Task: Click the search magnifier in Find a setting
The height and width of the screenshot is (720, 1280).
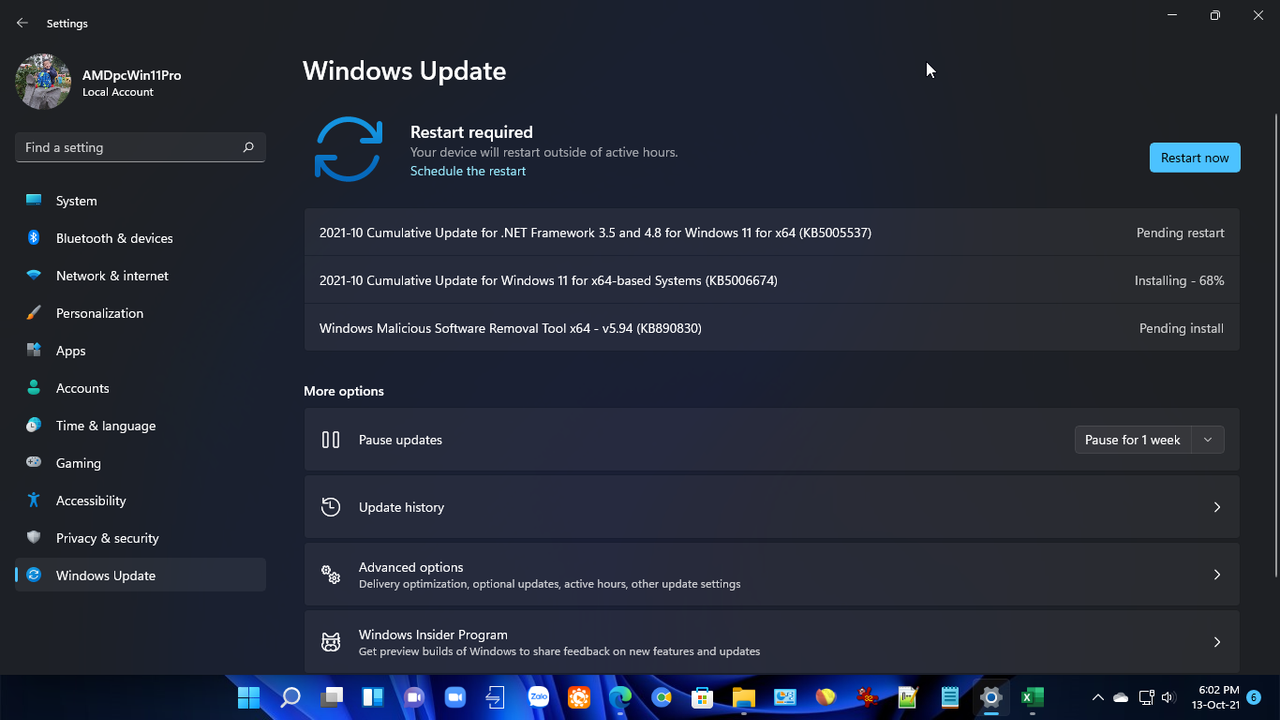Action: pyautogui.click(x=248, y=147)
